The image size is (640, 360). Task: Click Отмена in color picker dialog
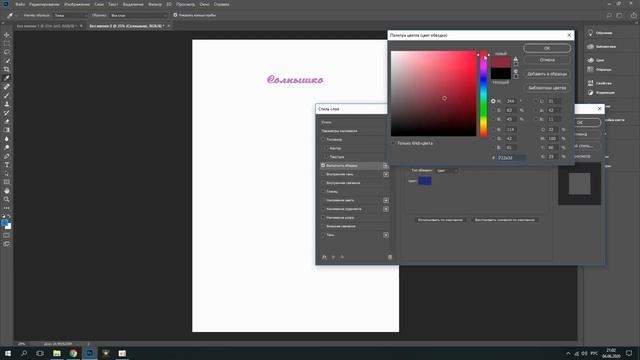547,60
